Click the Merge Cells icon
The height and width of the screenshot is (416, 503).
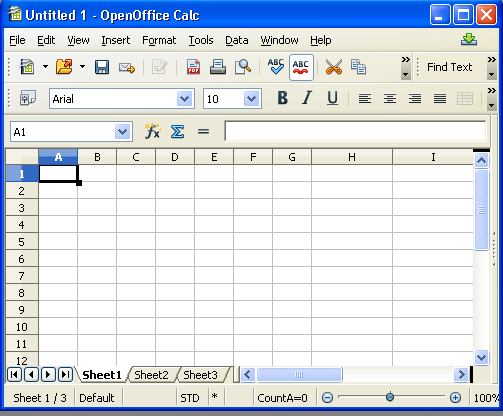tap(465, 99)
